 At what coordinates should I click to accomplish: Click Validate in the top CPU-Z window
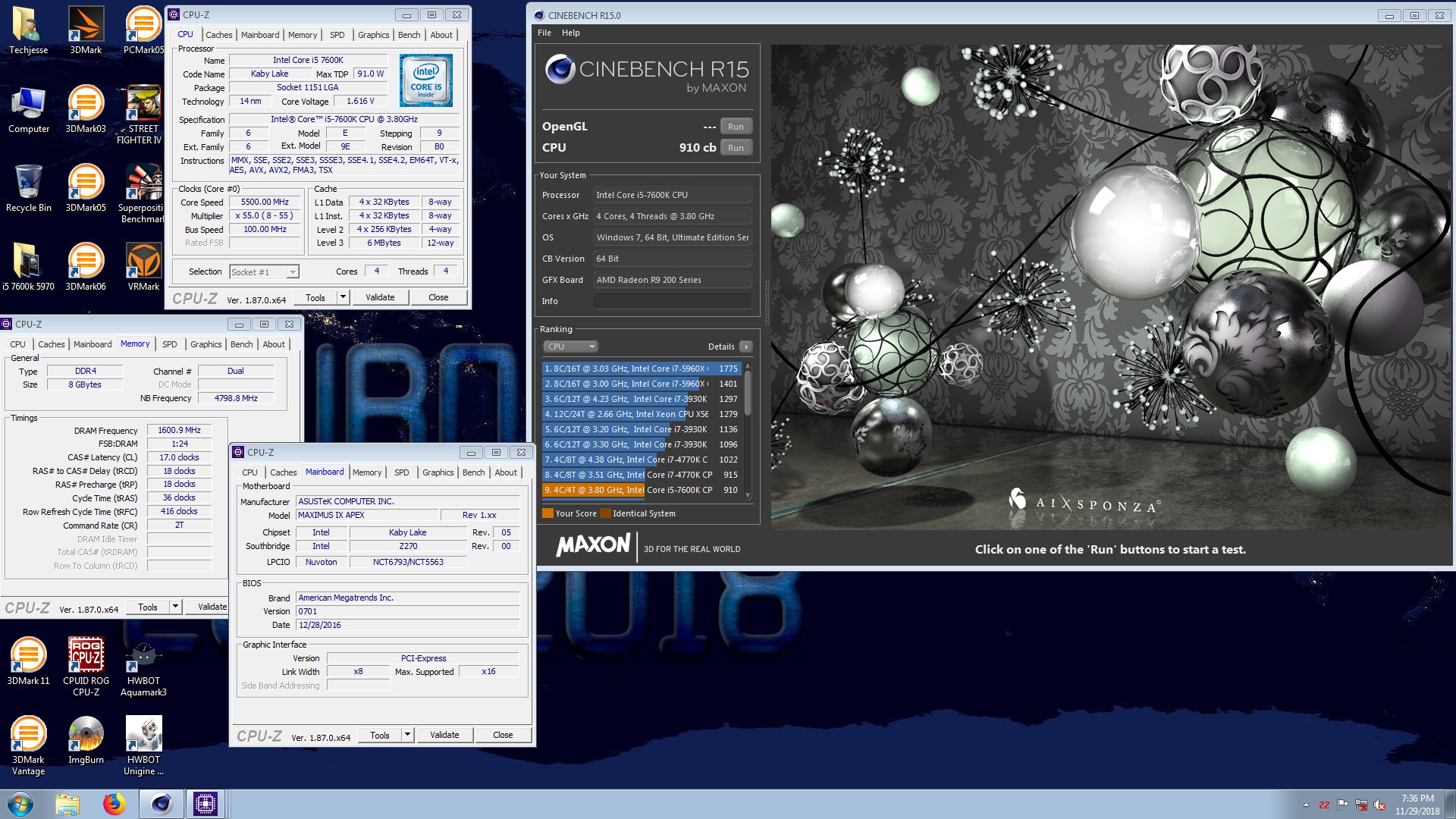(x=380, y=297)
